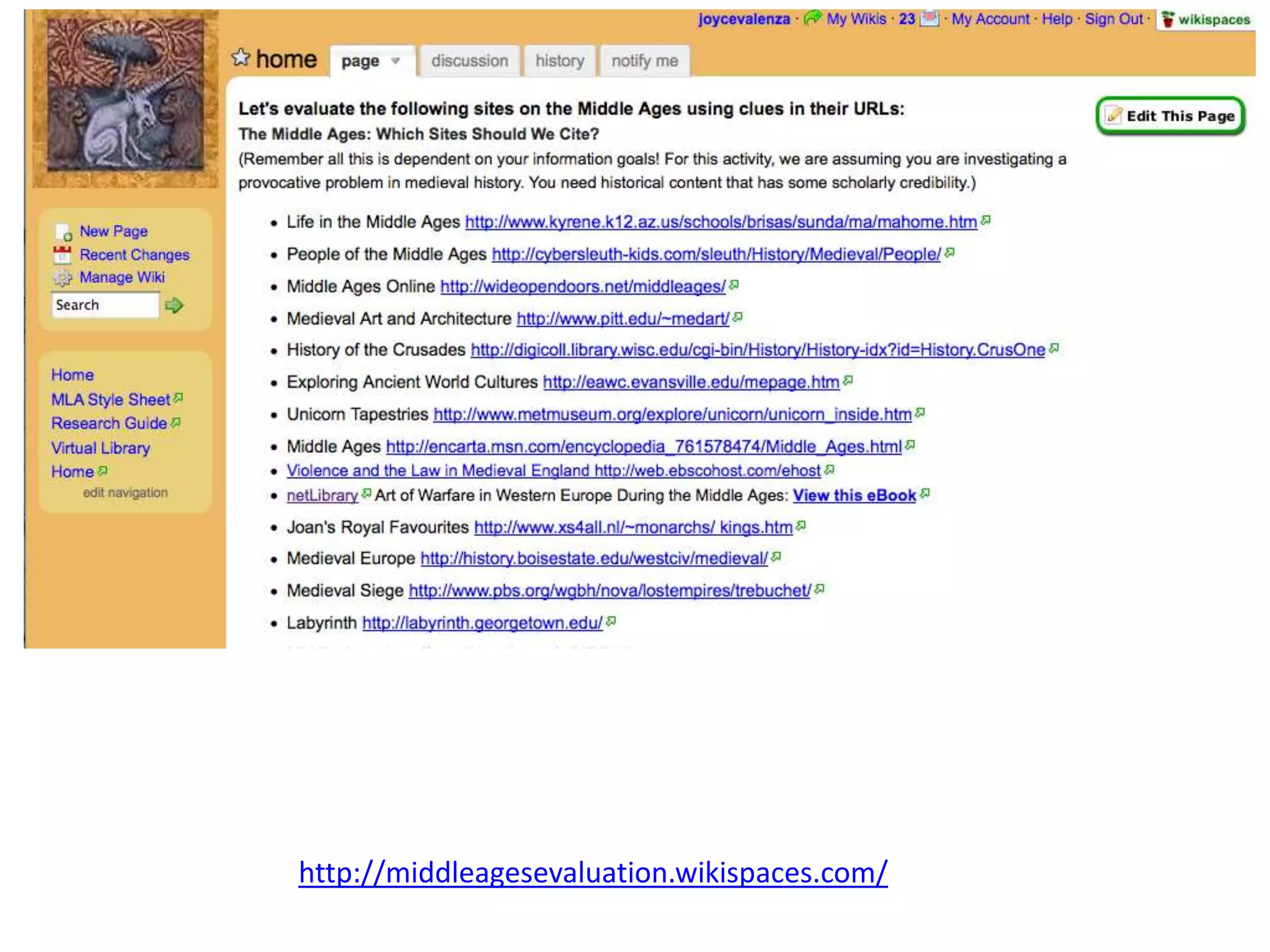1270x952 pixels.
Task: Open Violence and the Law ebscohost link
Action: click(x=554, y=470)
